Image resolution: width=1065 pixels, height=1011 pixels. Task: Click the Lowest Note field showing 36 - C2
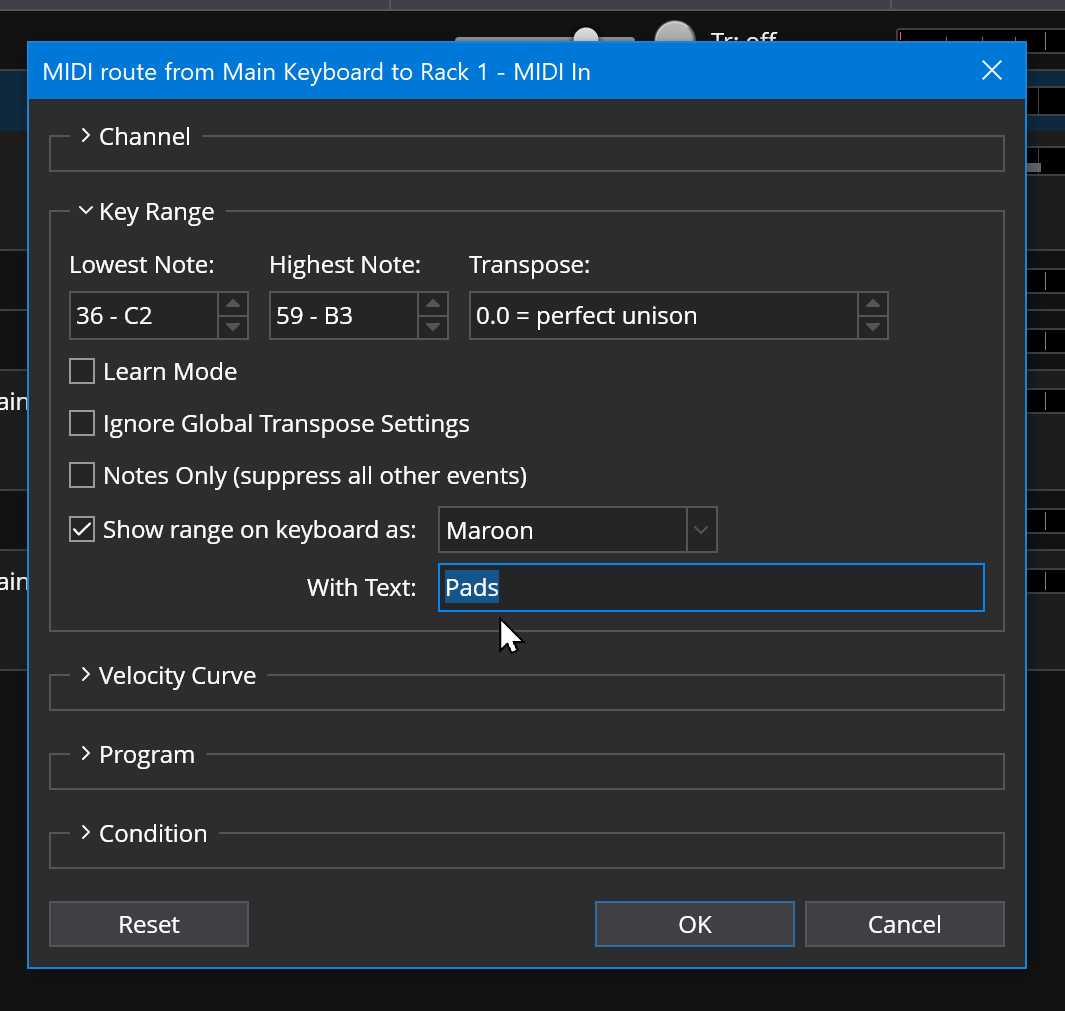[143, 315]
